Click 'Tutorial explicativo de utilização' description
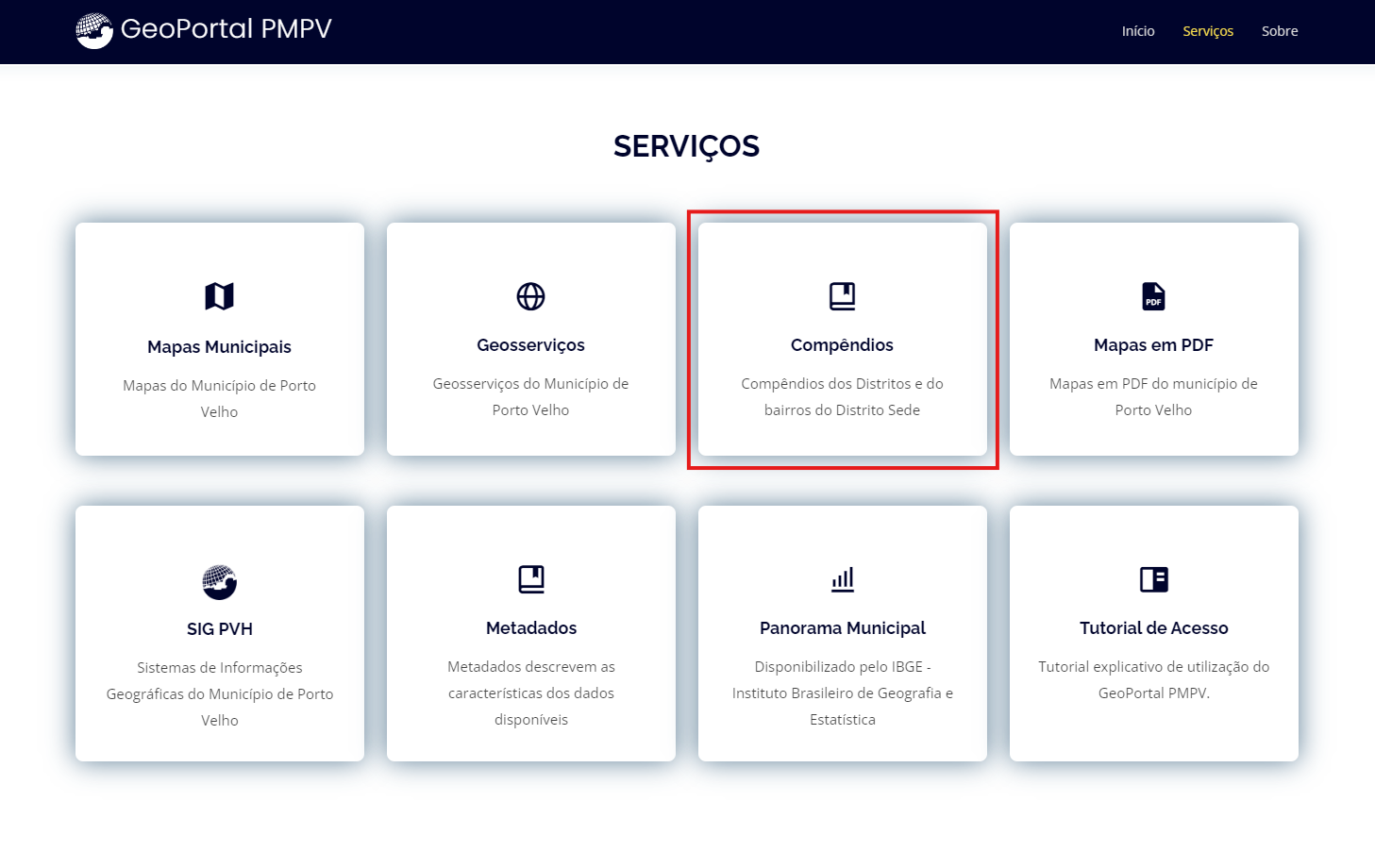Viewport: 1375px width, 868px height. [x=1154, y=679]
